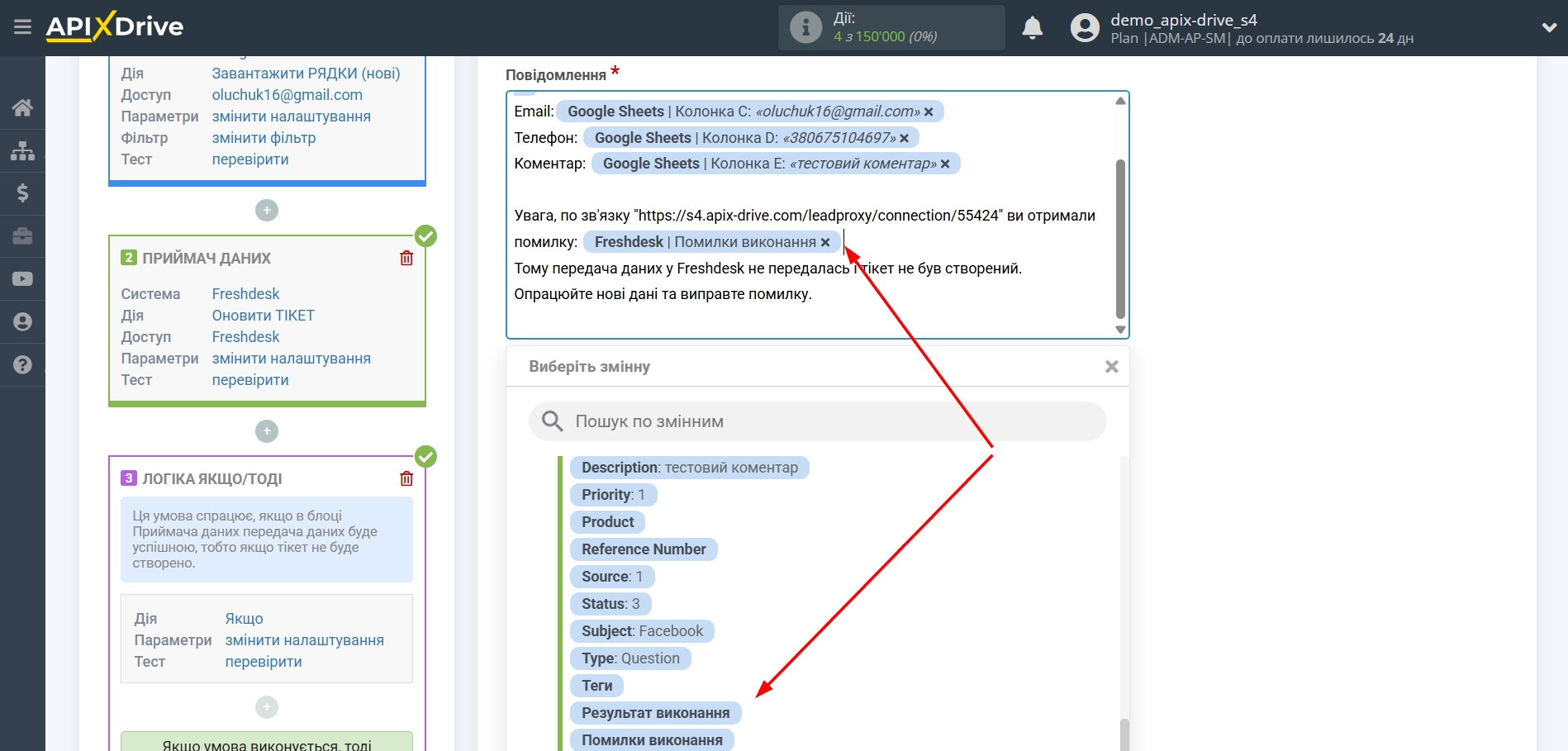Click the ПРИЙМАЧ ДАНИХ heading
This screenshot has width=1568, height=751.
click(207, 259)
